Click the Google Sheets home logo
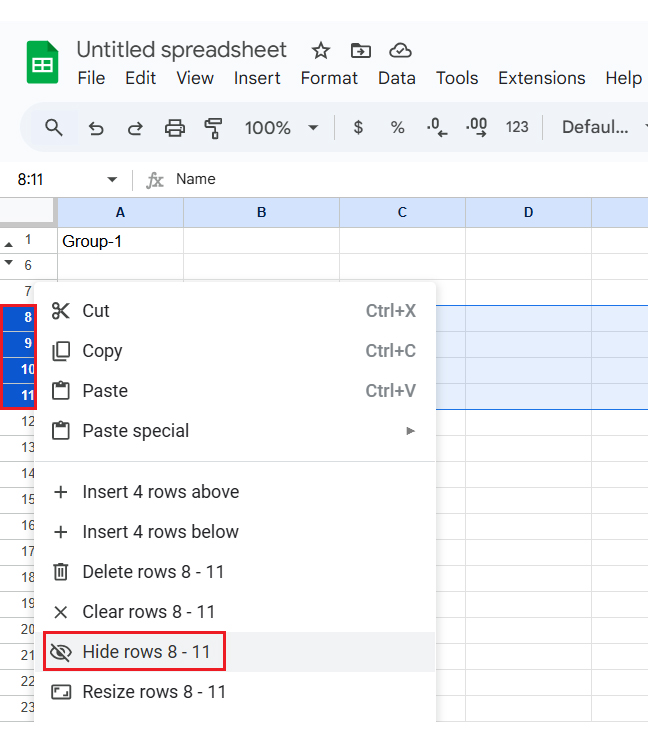Image resolution: width=648 pixels, height=743 pixels. tap(42, 63)
